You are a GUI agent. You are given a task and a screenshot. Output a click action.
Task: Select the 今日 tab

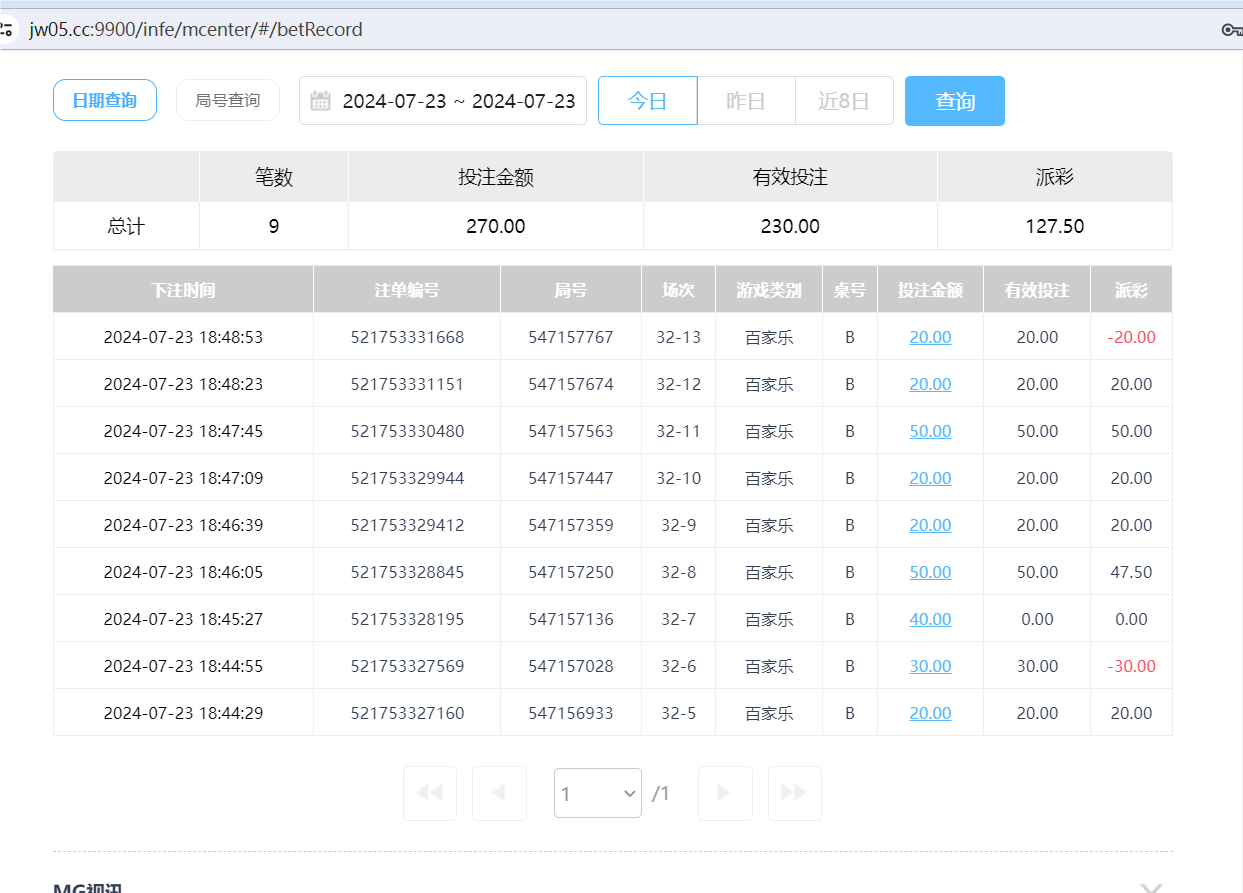647,100
